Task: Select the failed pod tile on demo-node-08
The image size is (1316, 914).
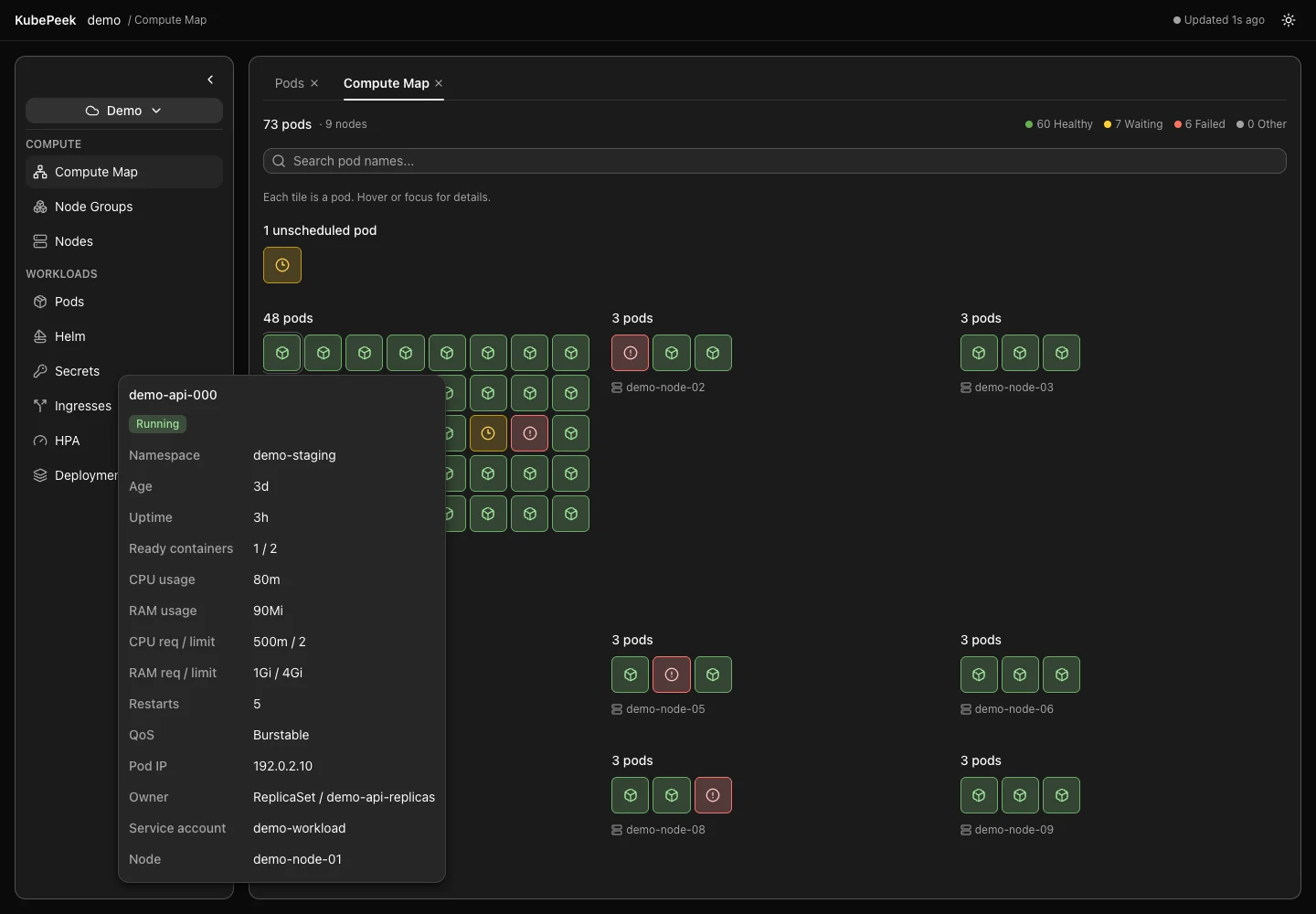Action: point(713,795)
